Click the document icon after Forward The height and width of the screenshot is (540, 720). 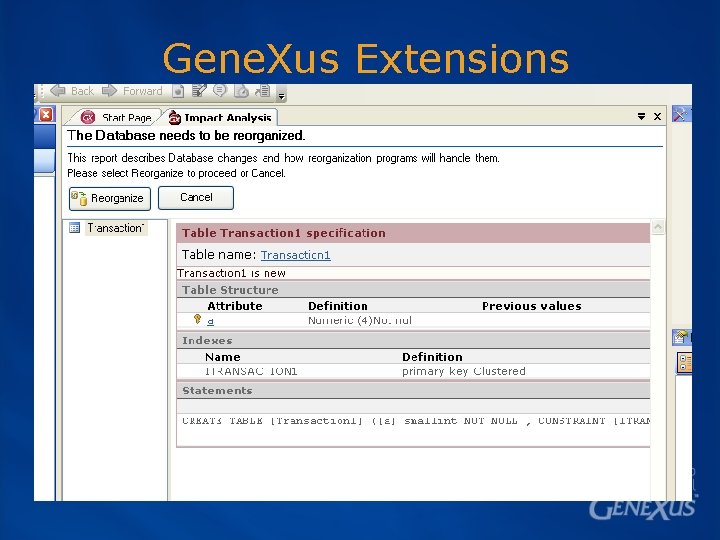(x=178, y=91)
